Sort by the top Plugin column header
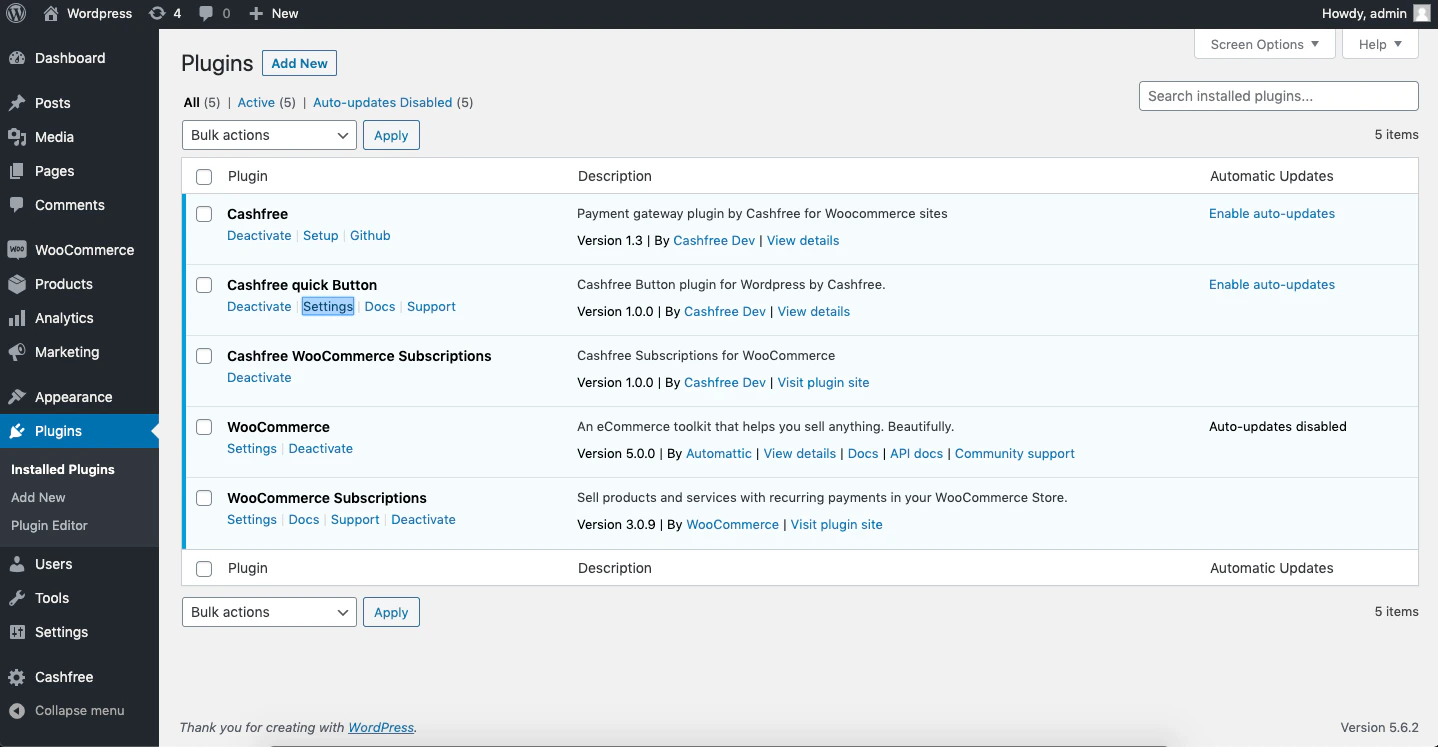 tap(248, 176)
